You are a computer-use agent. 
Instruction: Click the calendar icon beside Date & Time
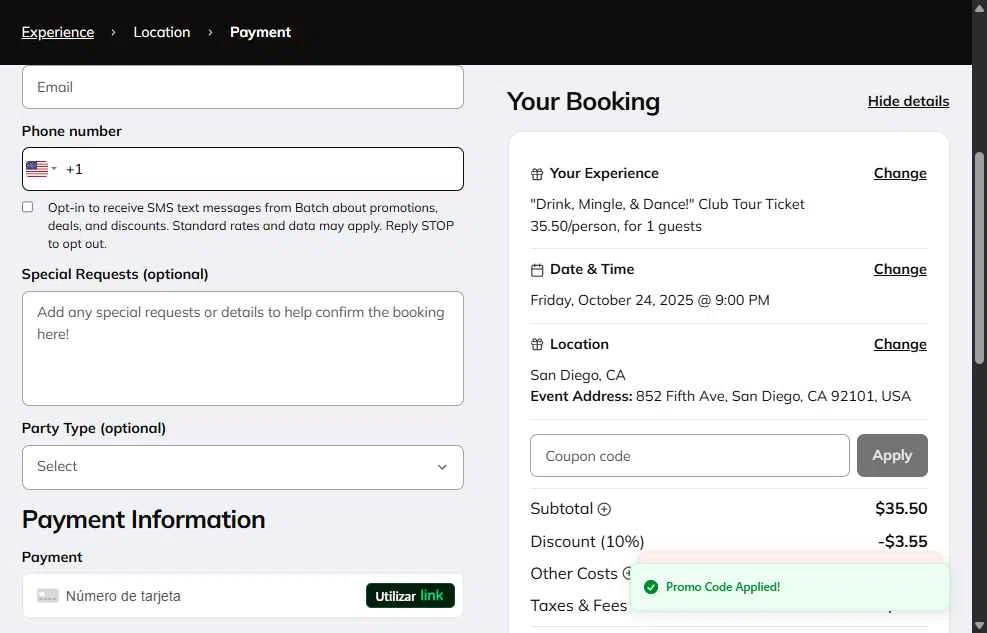[537, 270]
